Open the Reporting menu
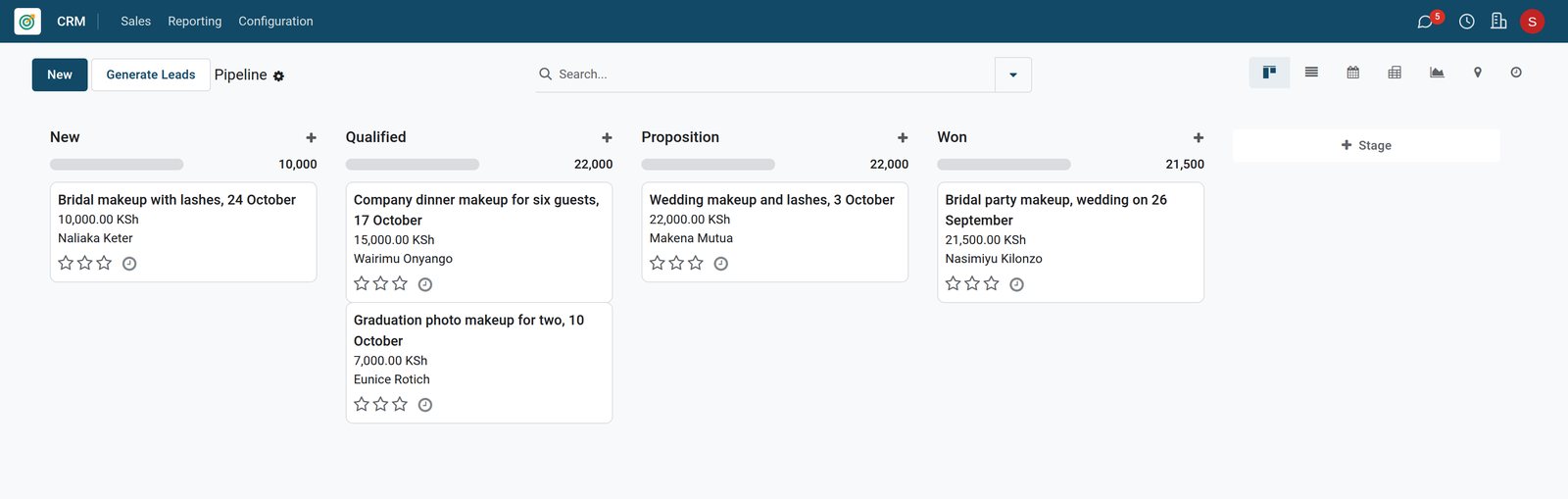This screenshot has height=499, width=1568. tap(195, 22)
